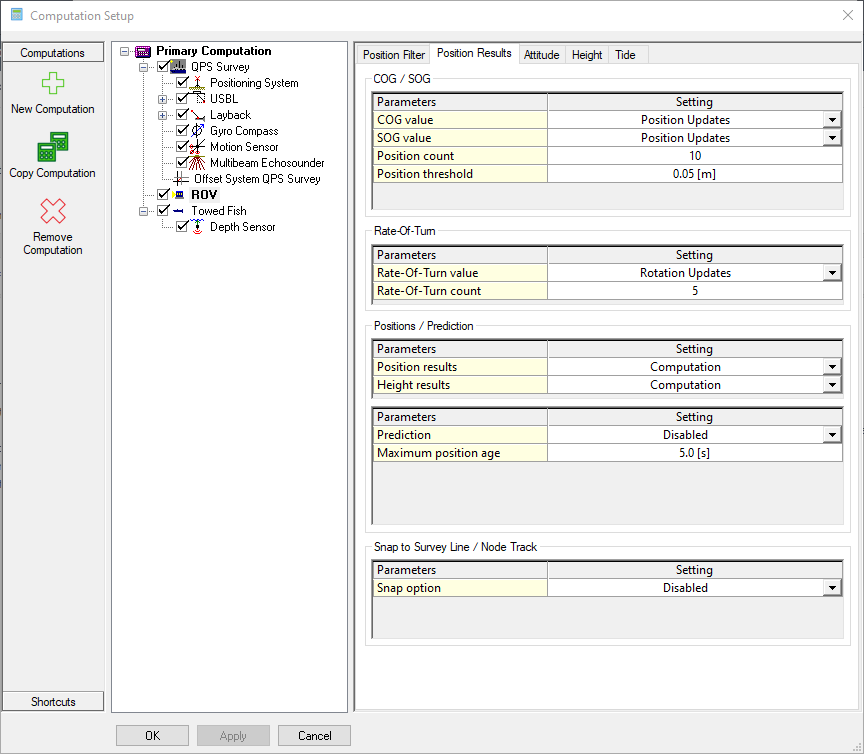
Task: Open the Rate-Of-Turn value dropdown
Action: coord(831,273)
